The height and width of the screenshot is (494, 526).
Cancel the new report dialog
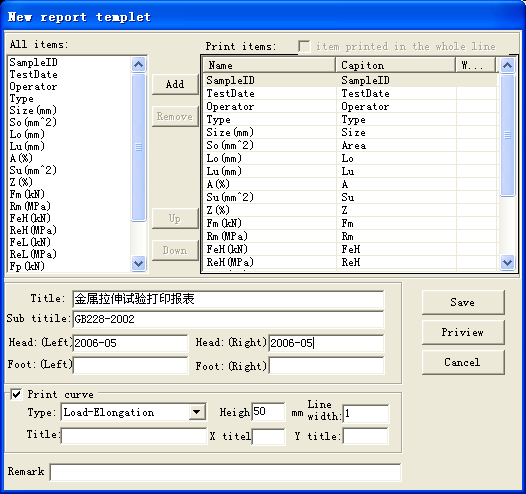(463, 362)
